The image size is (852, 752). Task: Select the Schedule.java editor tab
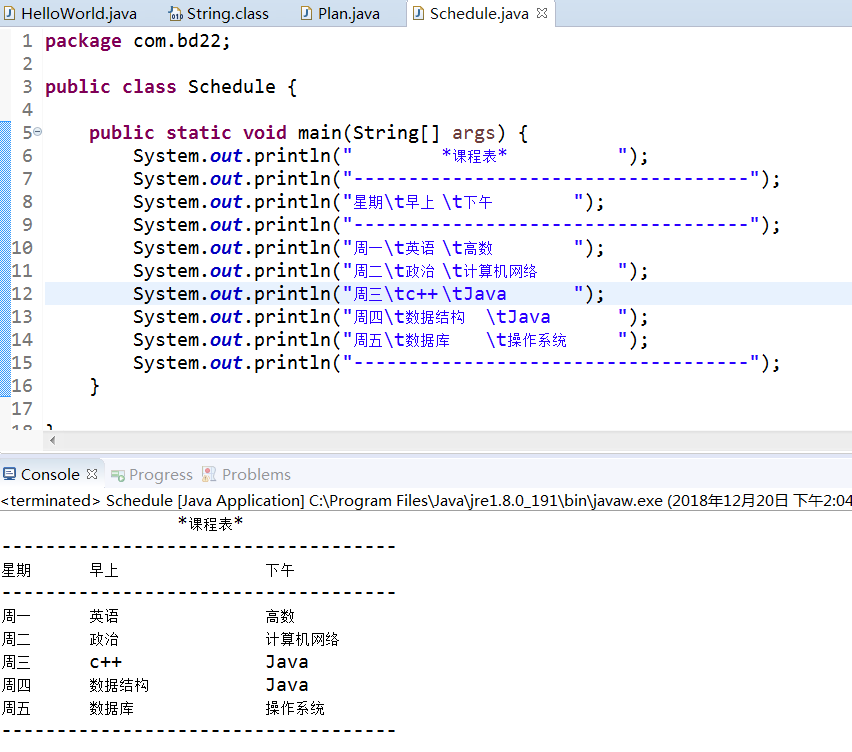coord(479,14)
